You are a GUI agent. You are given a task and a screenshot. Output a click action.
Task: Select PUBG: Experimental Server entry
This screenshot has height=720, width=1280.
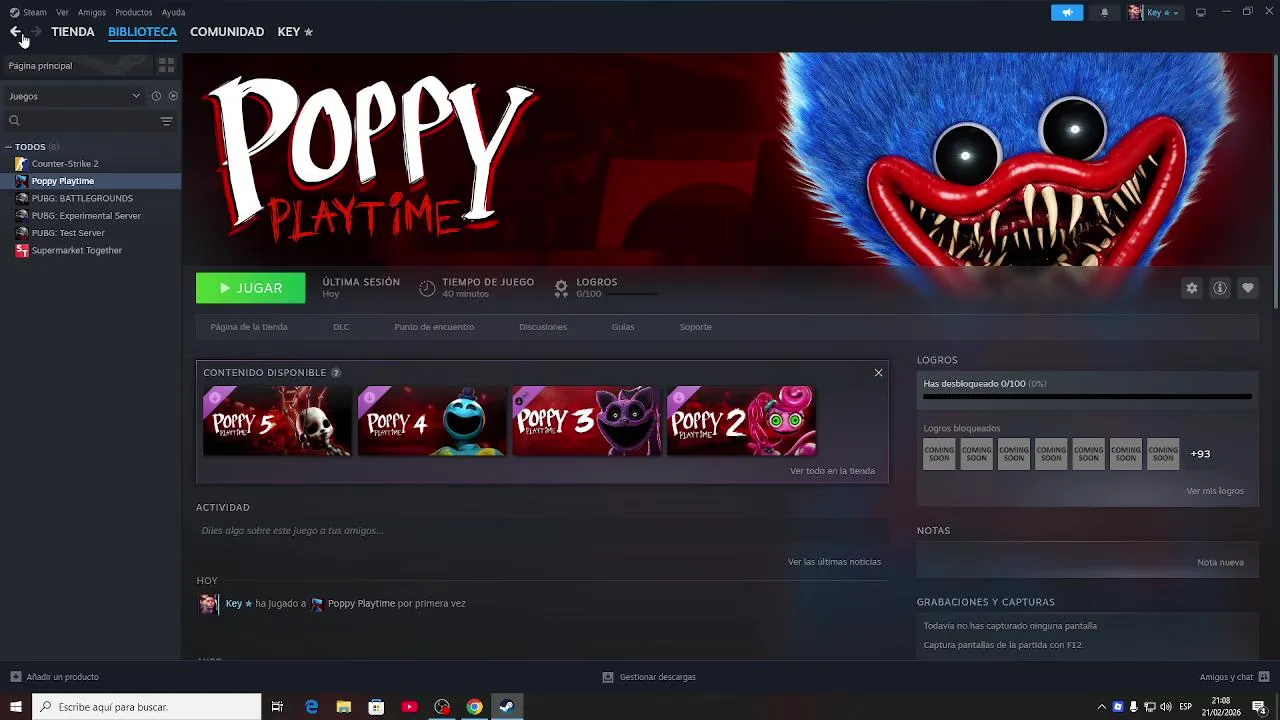[90, 215]
